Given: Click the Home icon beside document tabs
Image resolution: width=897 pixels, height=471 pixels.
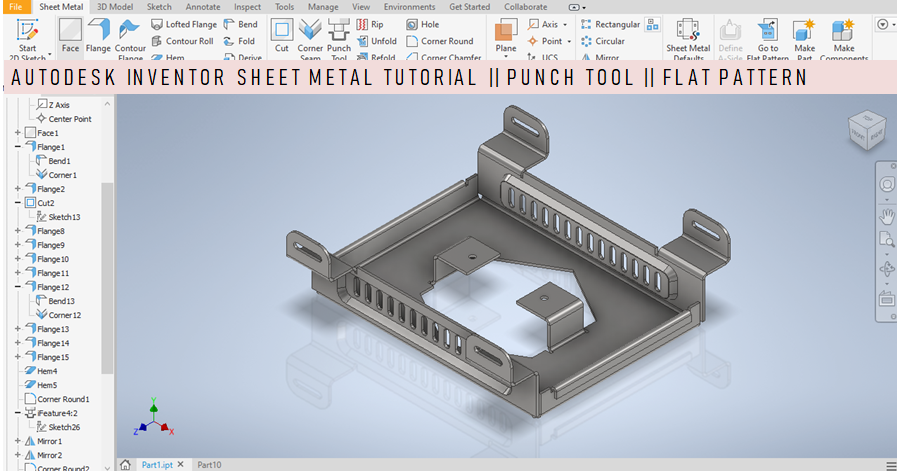Looking at the screenshot, I should tap(125, 464).
